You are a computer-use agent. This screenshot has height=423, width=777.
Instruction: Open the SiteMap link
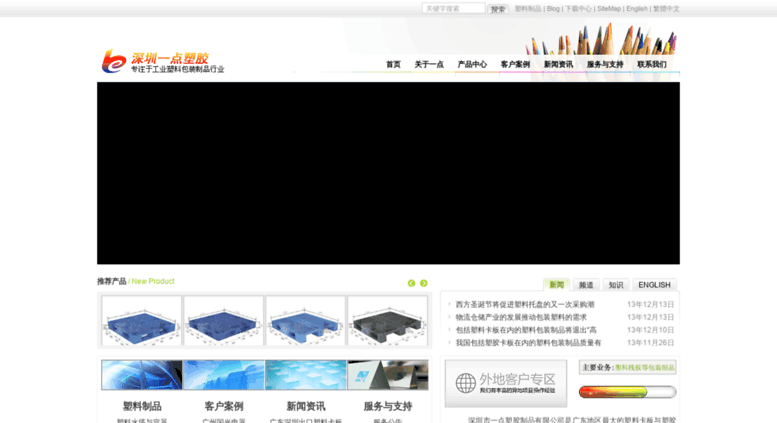[x=609, y=9]
